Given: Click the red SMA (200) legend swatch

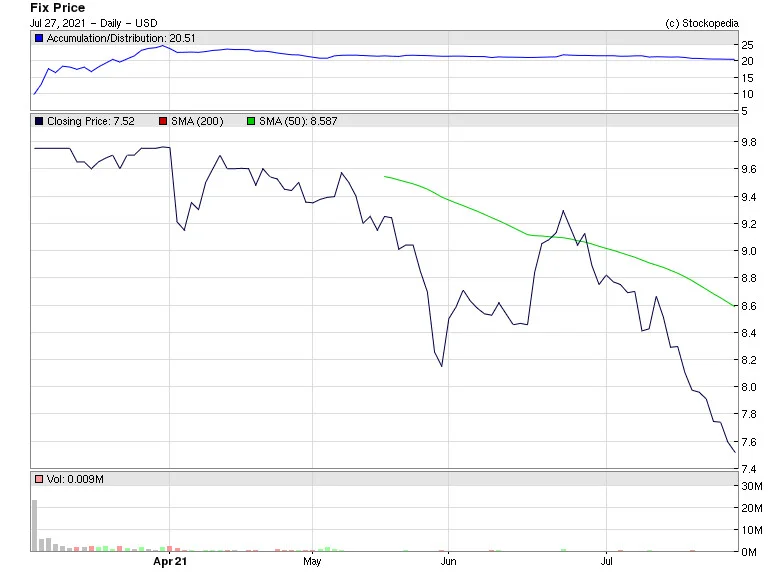Looking at the screenshot, I should pyautogui.click(x=163, y=121).
